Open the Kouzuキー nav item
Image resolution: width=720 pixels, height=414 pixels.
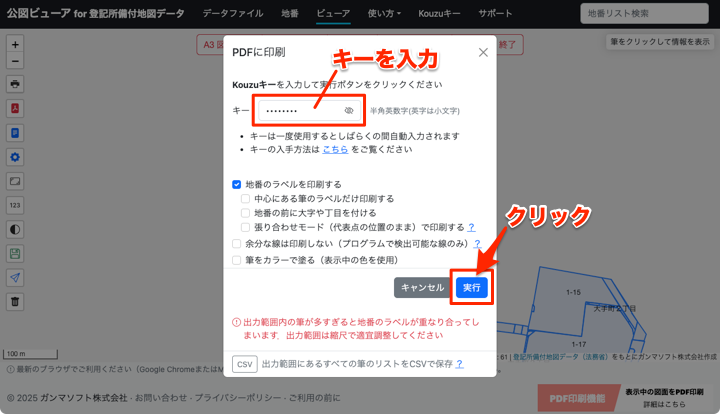(441, 14)
